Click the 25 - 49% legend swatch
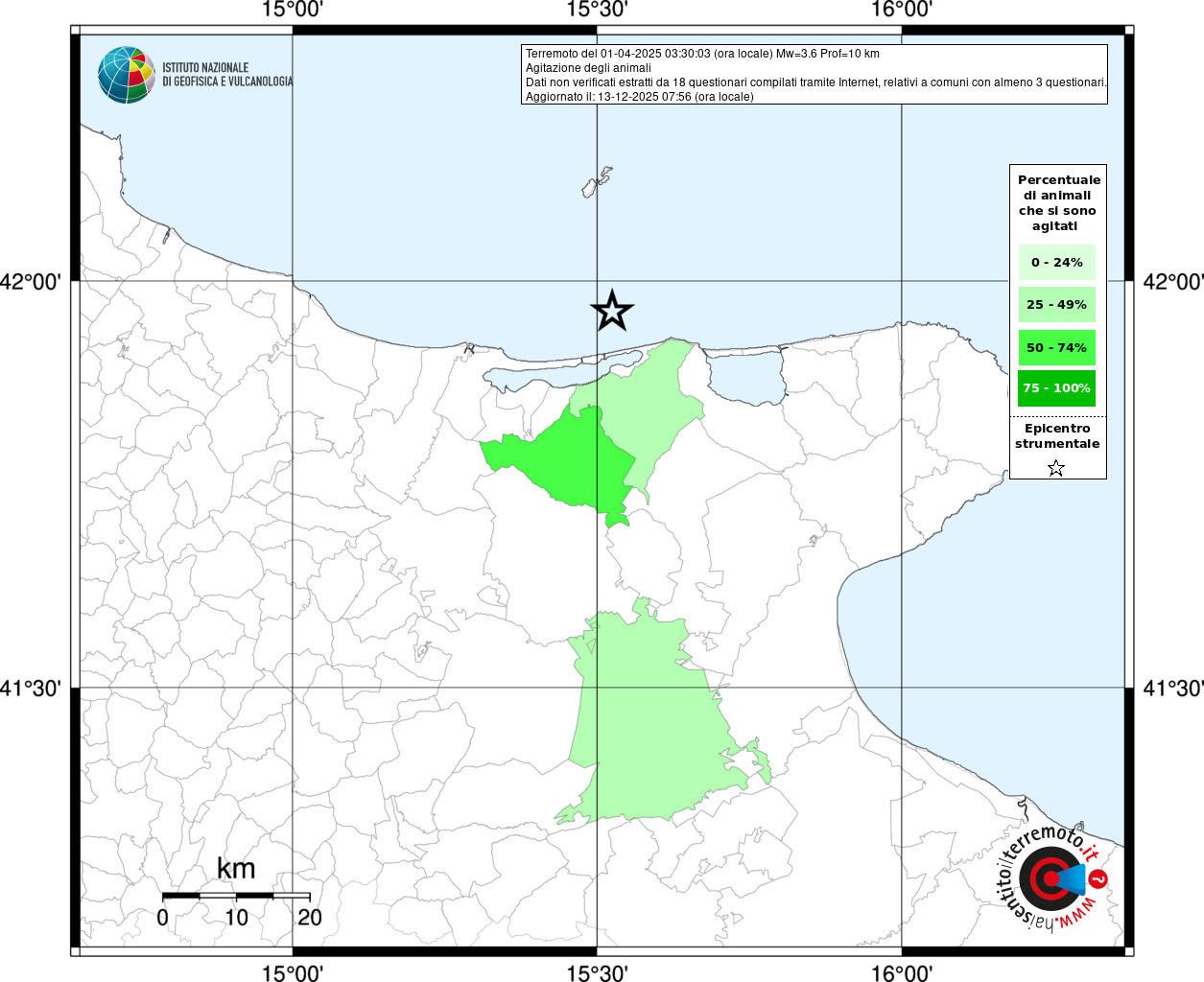 tap(1056, 305)
